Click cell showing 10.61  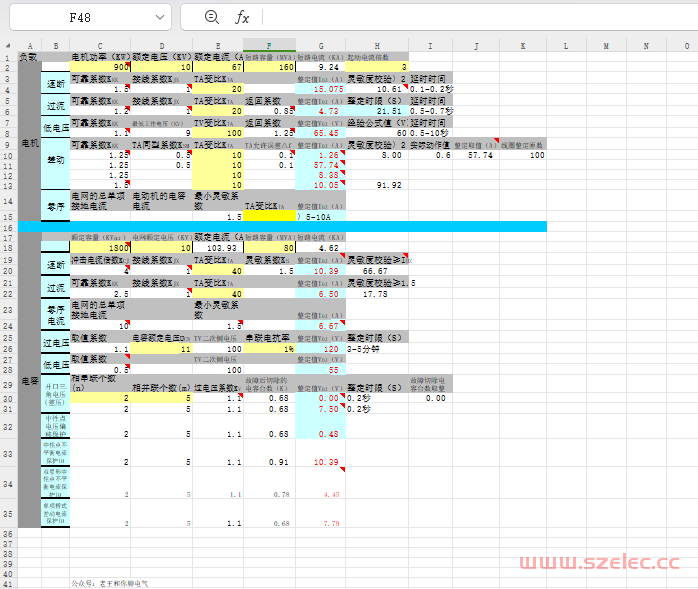[x=377, y=89]
